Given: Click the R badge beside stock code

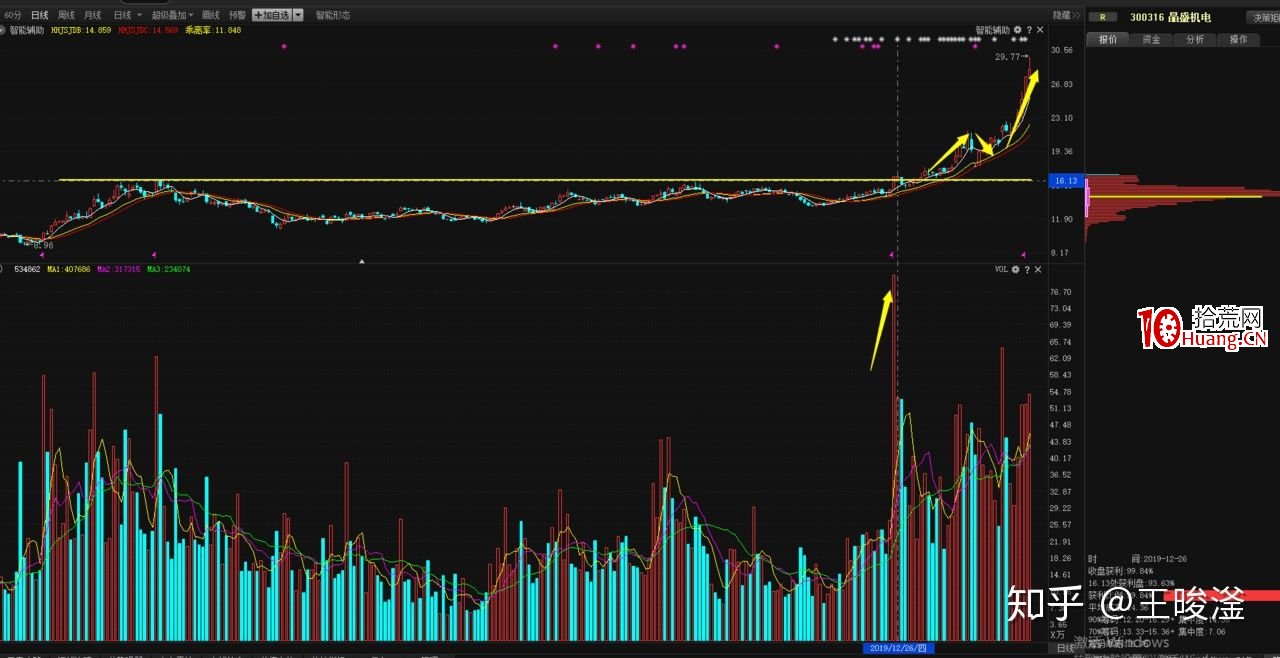Looking at the screenshot, I should click(x=1103, y=17).
